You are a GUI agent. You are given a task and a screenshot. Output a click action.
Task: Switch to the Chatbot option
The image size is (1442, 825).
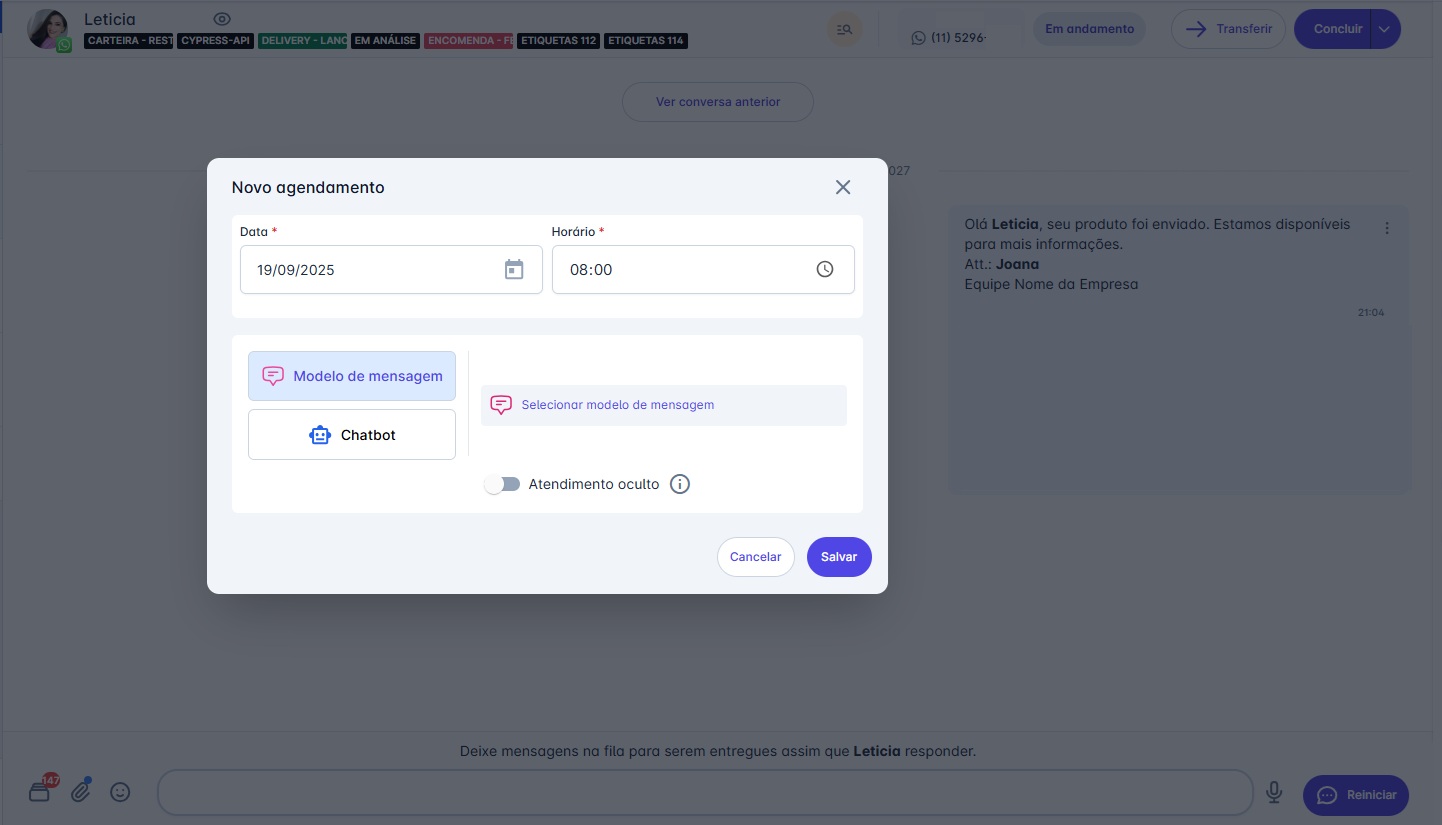click(352, 435)
